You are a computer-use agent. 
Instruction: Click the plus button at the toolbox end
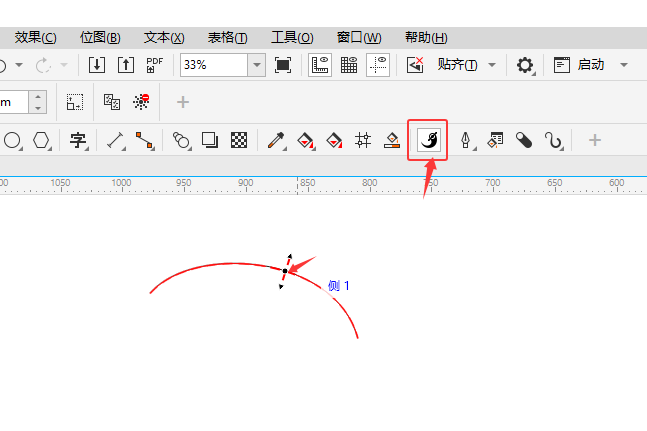point(595,140)
